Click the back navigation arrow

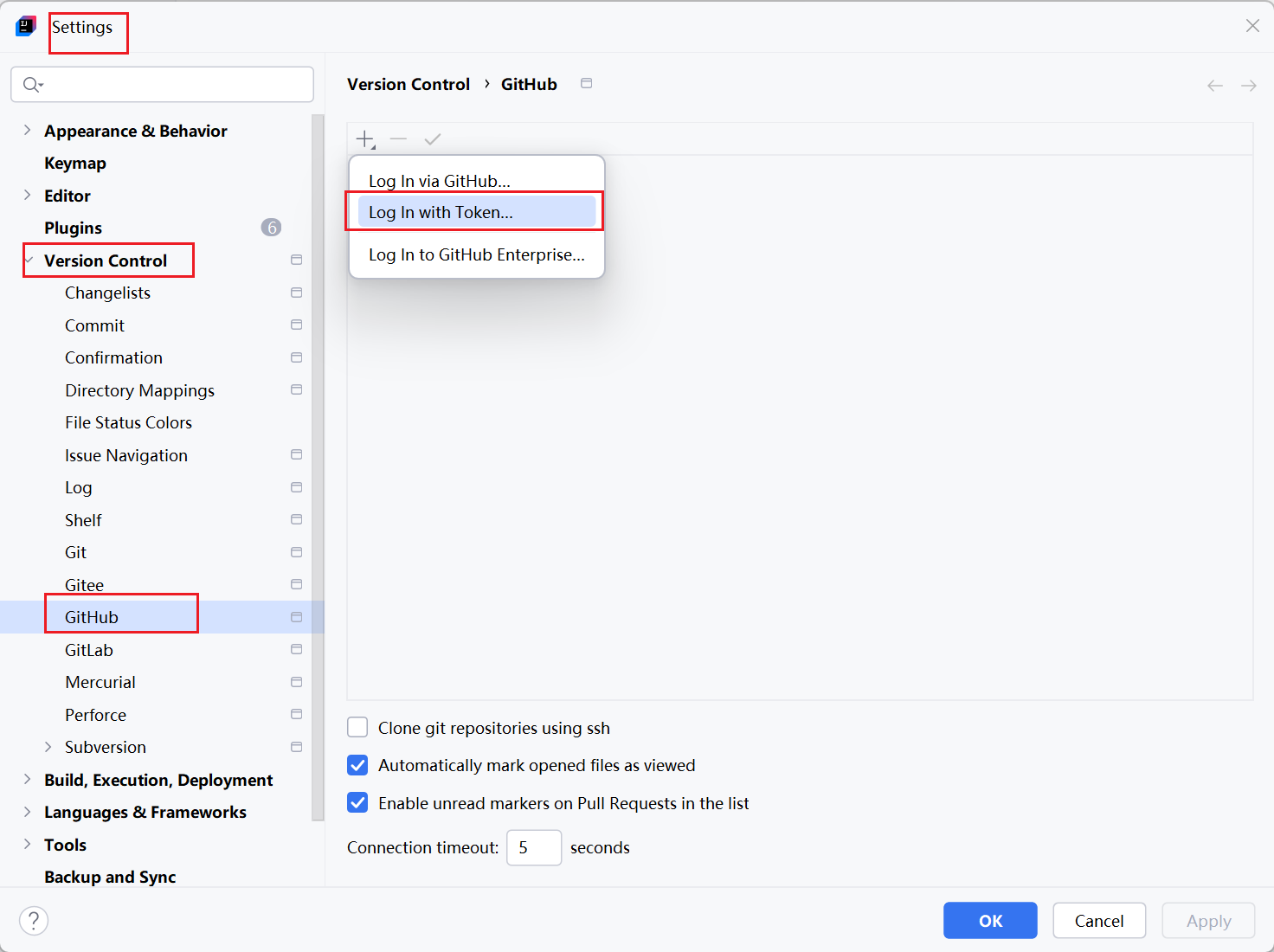1215,85
